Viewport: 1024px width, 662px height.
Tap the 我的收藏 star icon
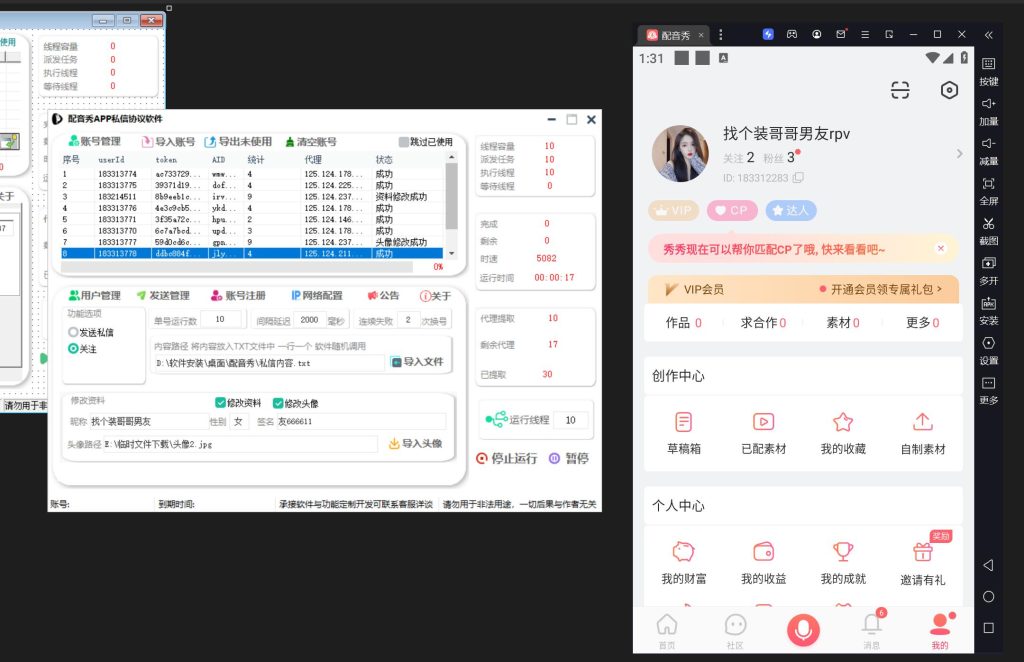click(x=843, y=423)
